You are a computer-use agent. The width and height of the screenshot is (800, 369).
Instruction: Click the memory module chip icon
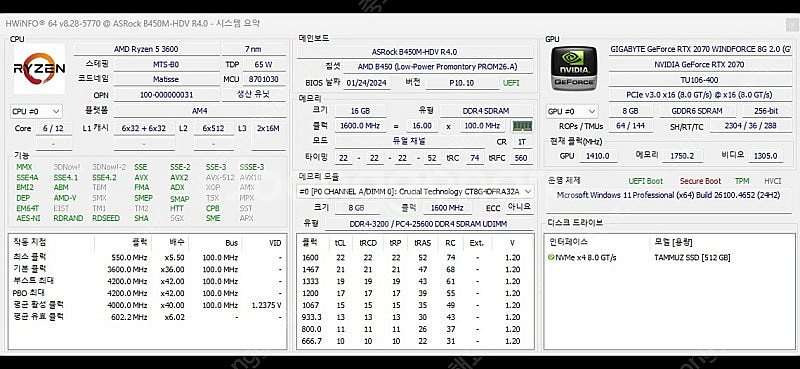click(522, 126)
